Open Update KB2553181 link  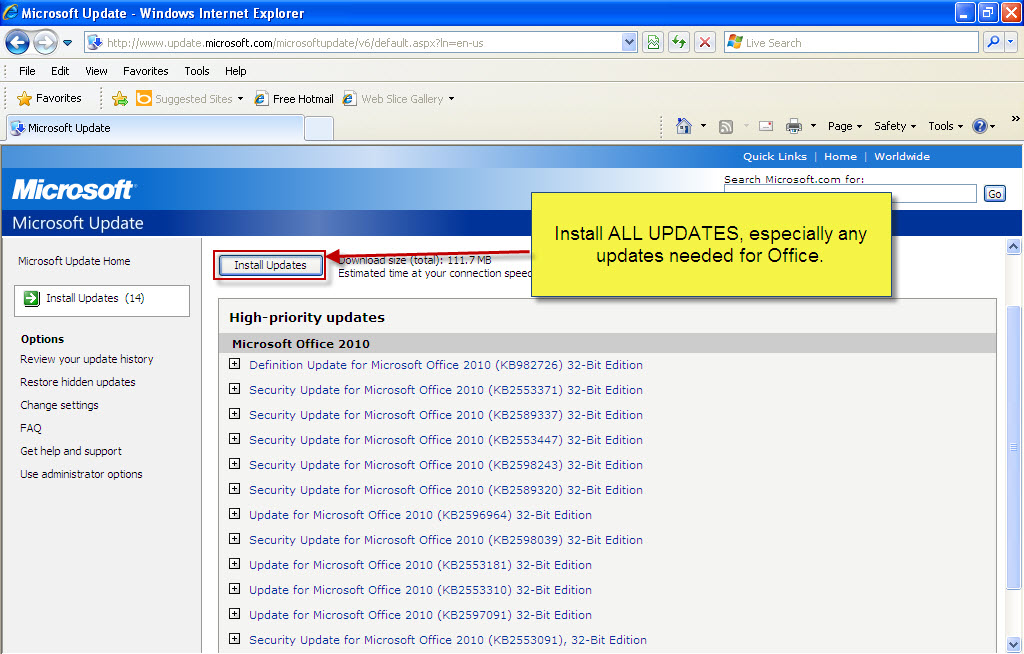420,565
